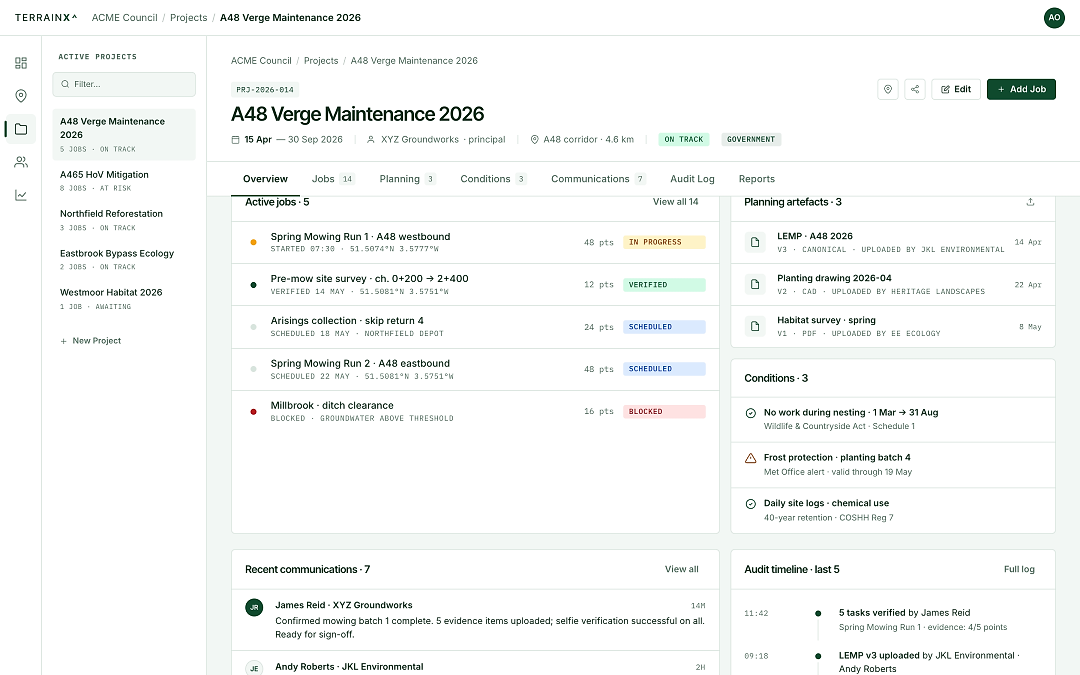Click the LEMP A48 2026 document icon

pyautogui.click(x=755, y=242)
